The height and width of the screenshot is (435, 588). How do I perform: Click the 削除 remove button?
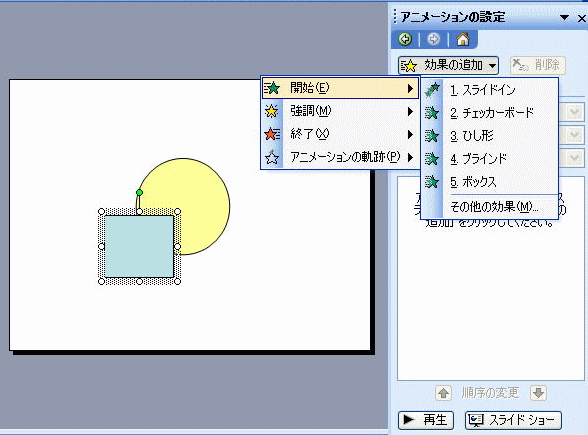coord(537,65)
